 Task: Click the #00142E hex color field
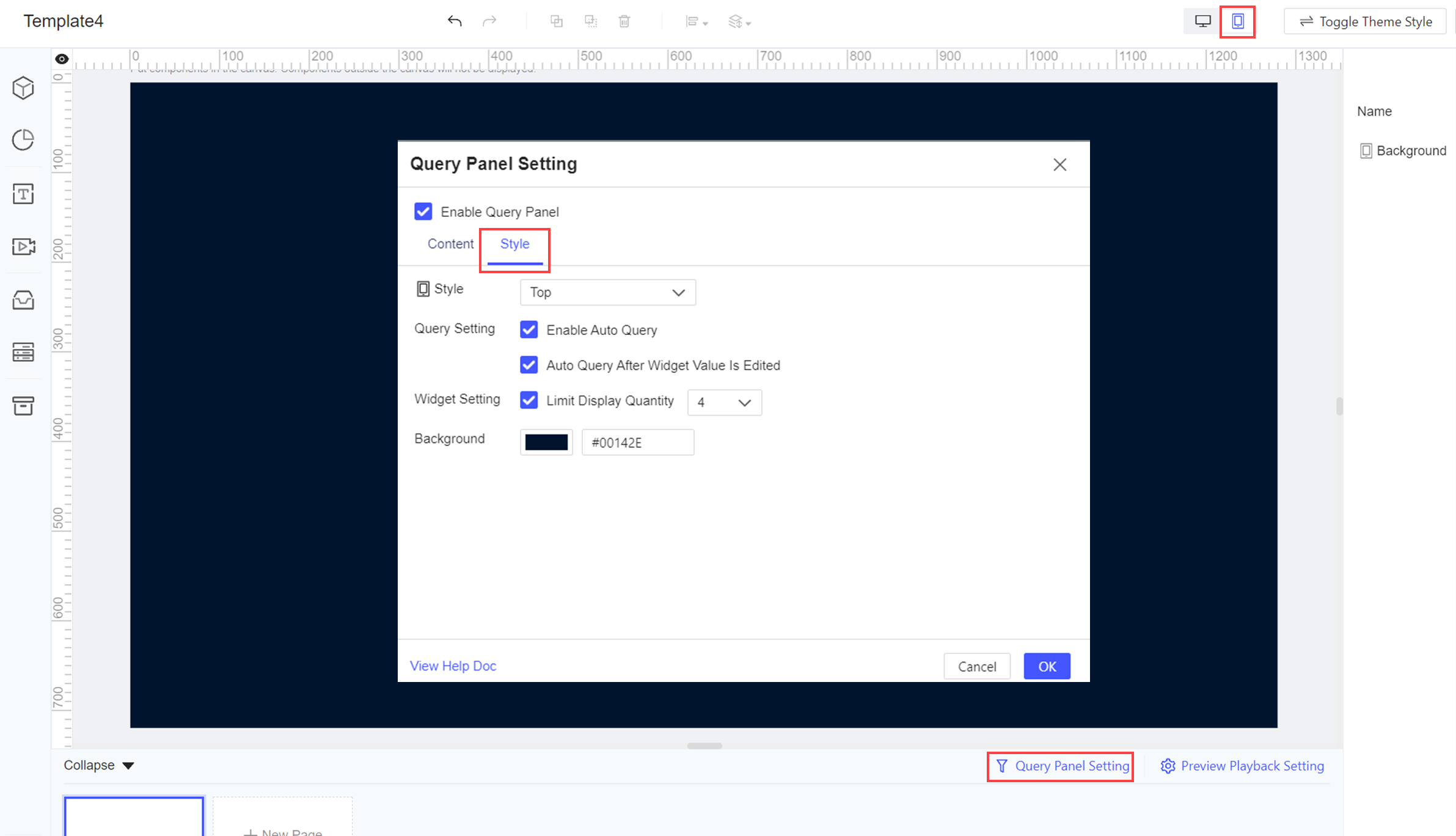tap(637, 442)
